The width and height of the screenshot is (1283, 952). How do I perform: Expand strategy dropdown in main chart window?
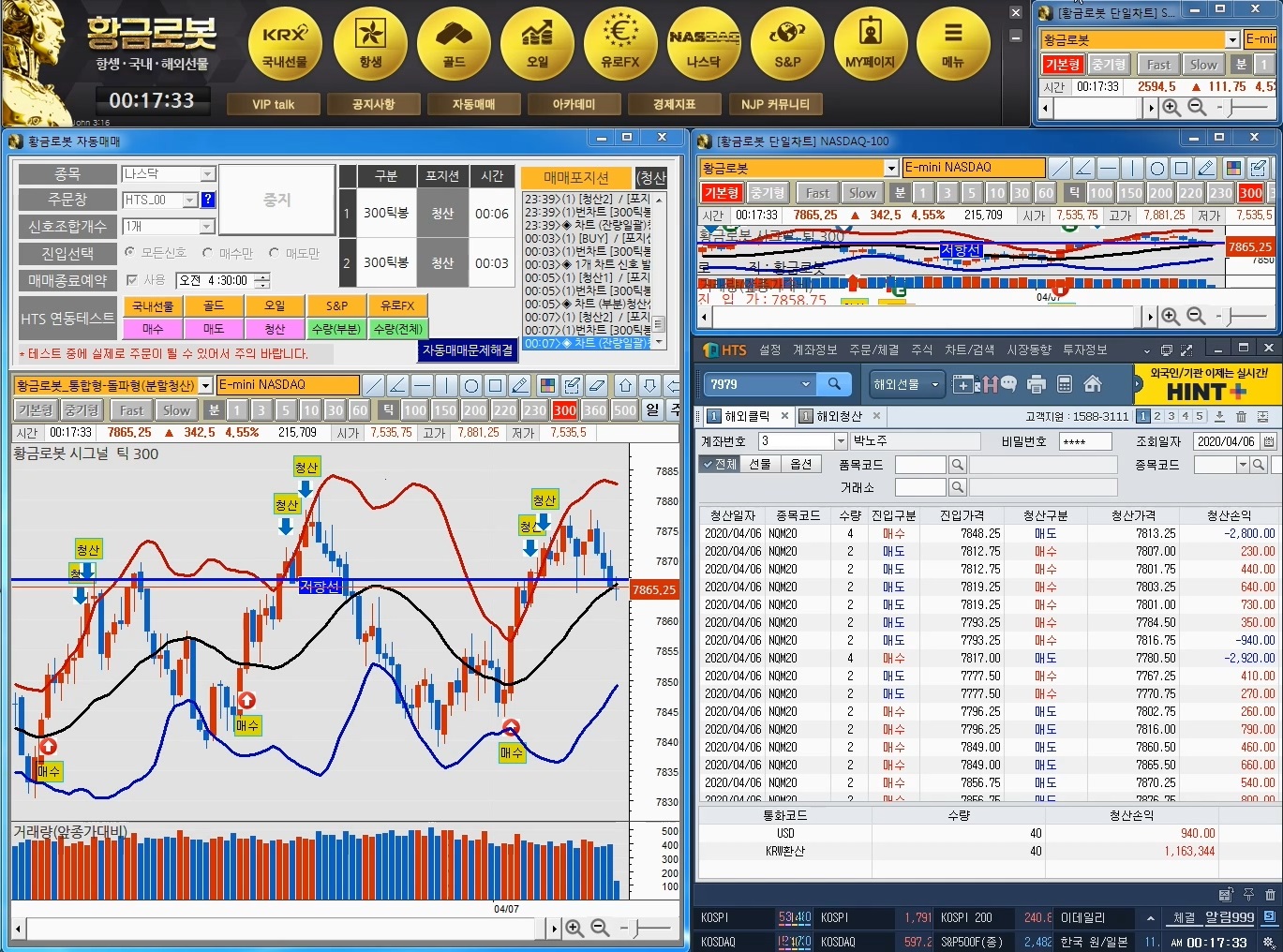[x=205, y=386]
